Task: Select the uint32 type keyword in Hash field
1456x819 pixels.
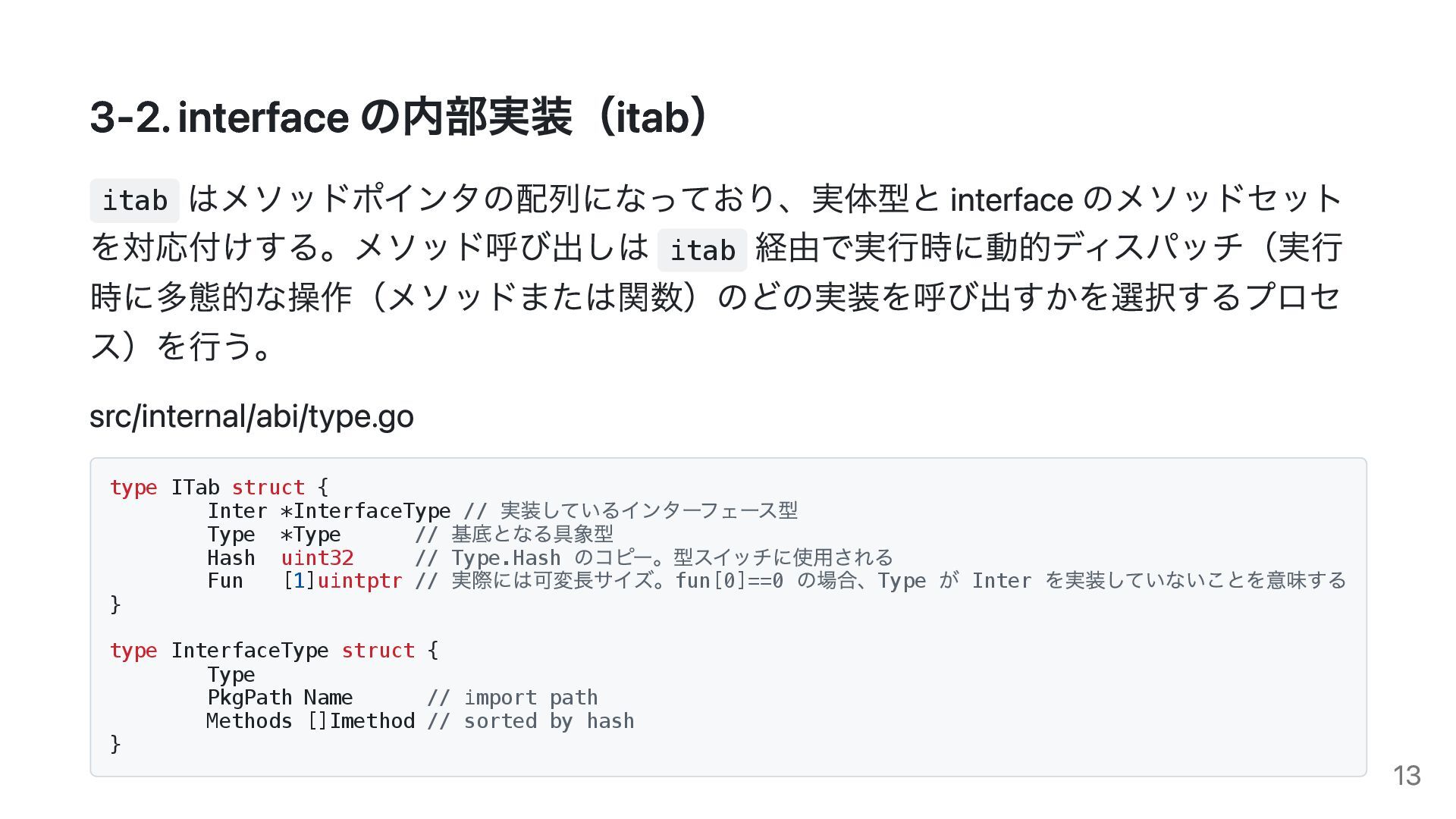Action: pos(317,558)
